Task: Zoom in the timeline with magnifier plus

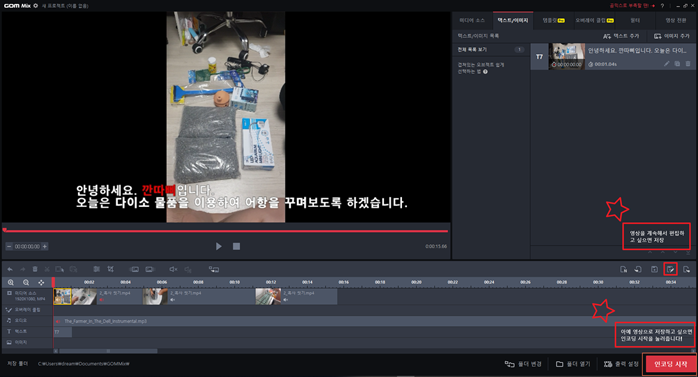Action: pyautogui.click(x=11, y=283)
